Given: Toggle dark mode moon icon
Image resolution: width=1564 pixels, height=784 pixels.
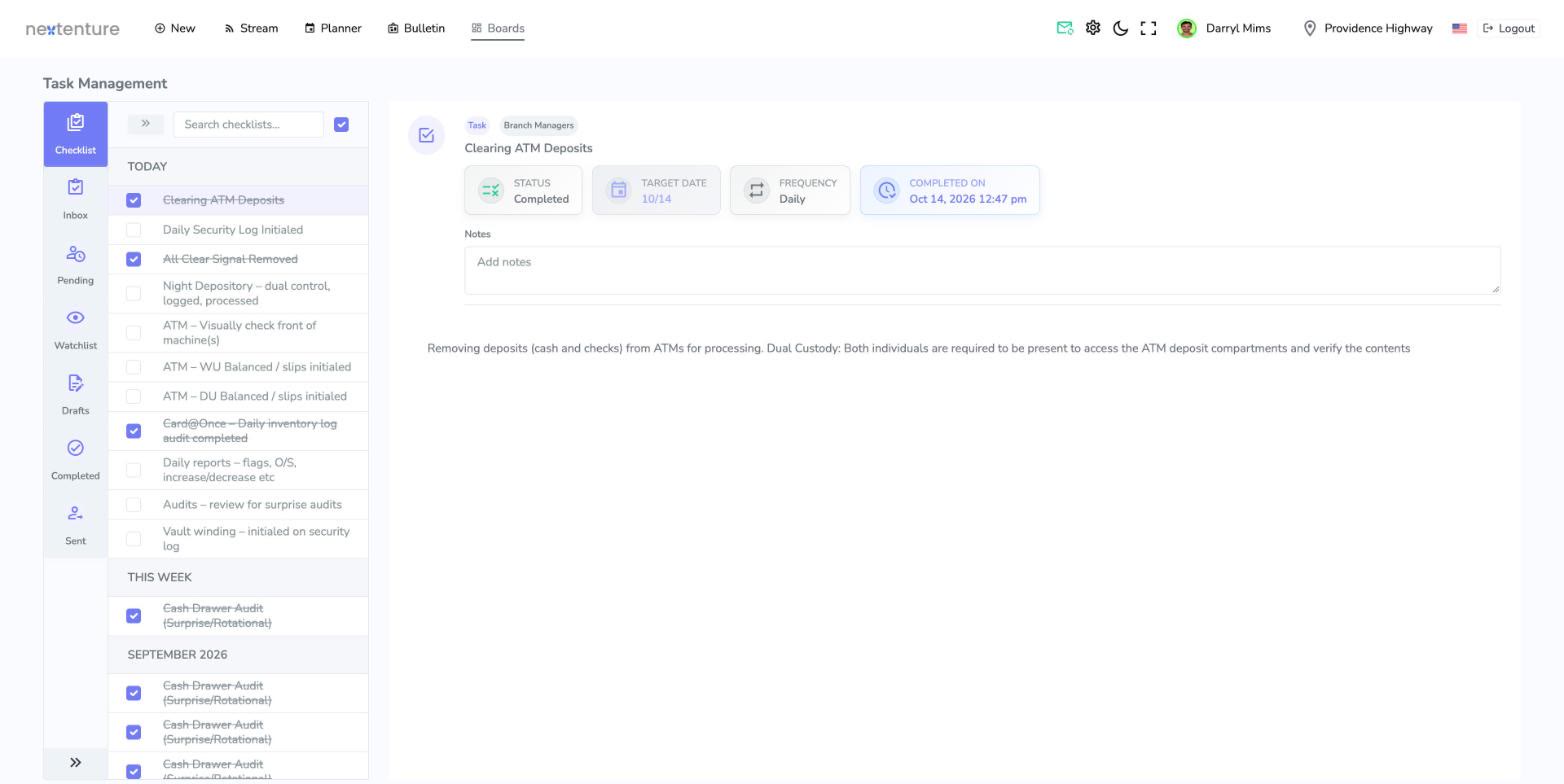Looking at the screenshot, I should 1120,28.
